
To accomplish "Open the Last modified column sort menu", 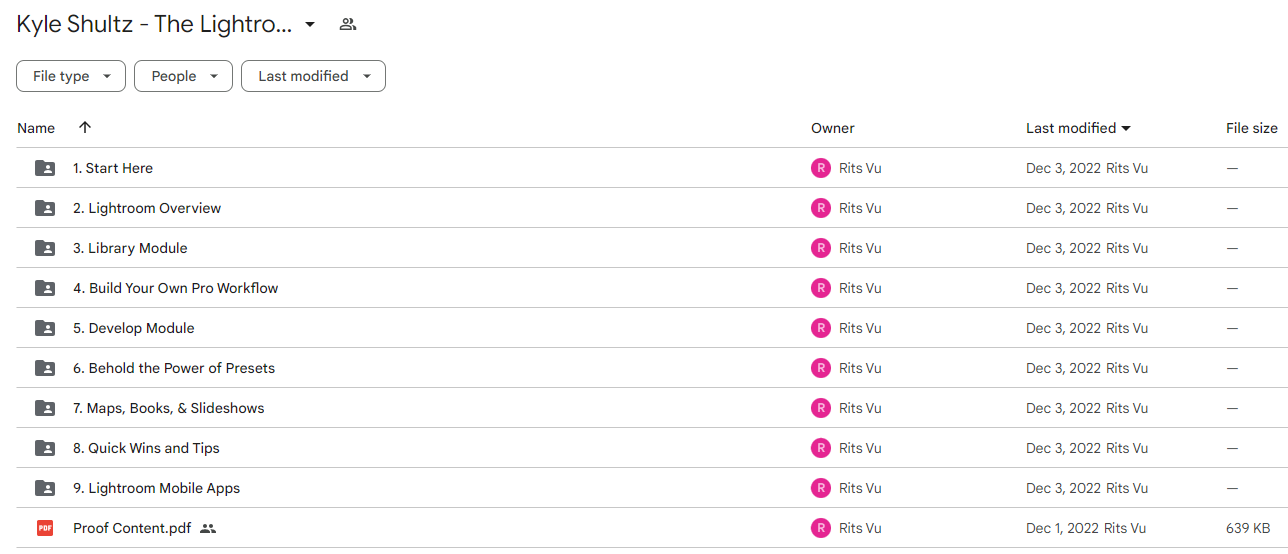I will (x=1078, y=128).
